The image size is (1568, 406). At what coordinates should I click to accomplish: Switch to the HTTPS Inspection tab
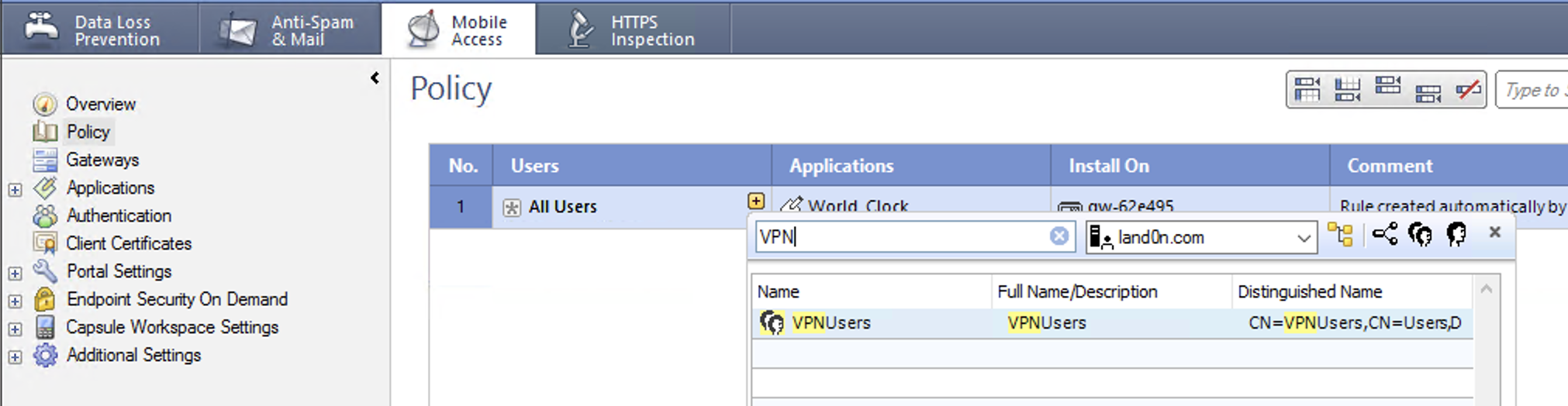click(x=632, y=29)
